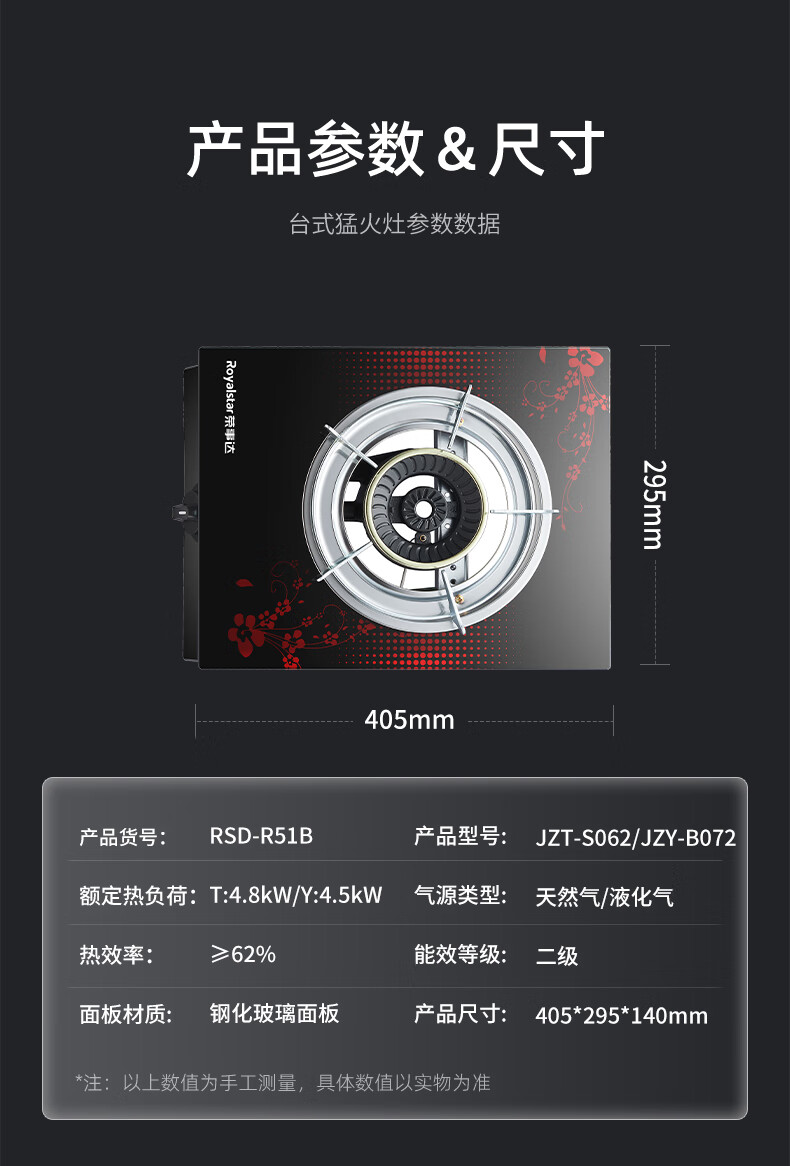Click the 二级 energy grade value
The image size is (790, 1166).
(556, 956)
